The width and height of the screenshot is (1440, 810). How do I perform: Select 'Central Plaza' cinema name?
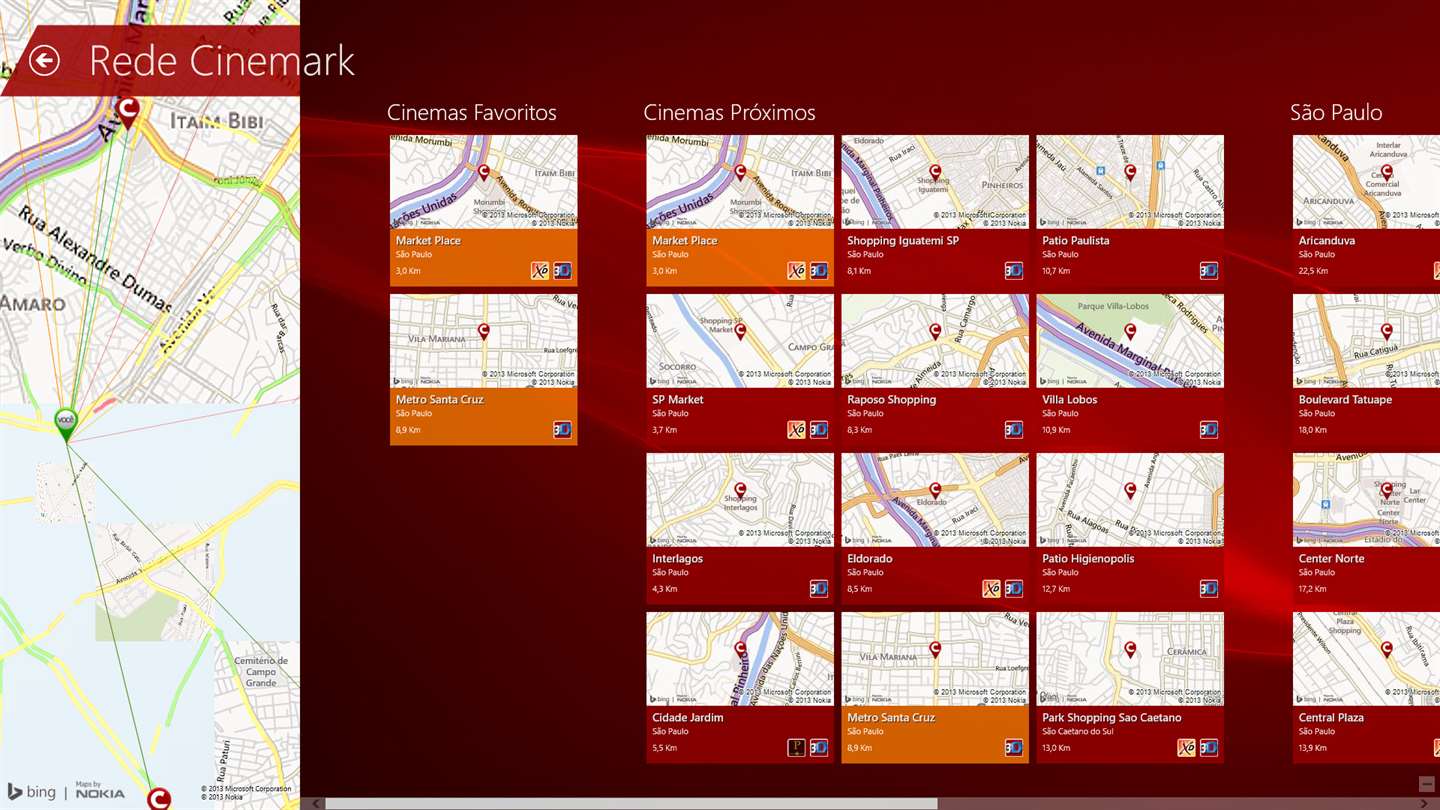pos(1331,718)
